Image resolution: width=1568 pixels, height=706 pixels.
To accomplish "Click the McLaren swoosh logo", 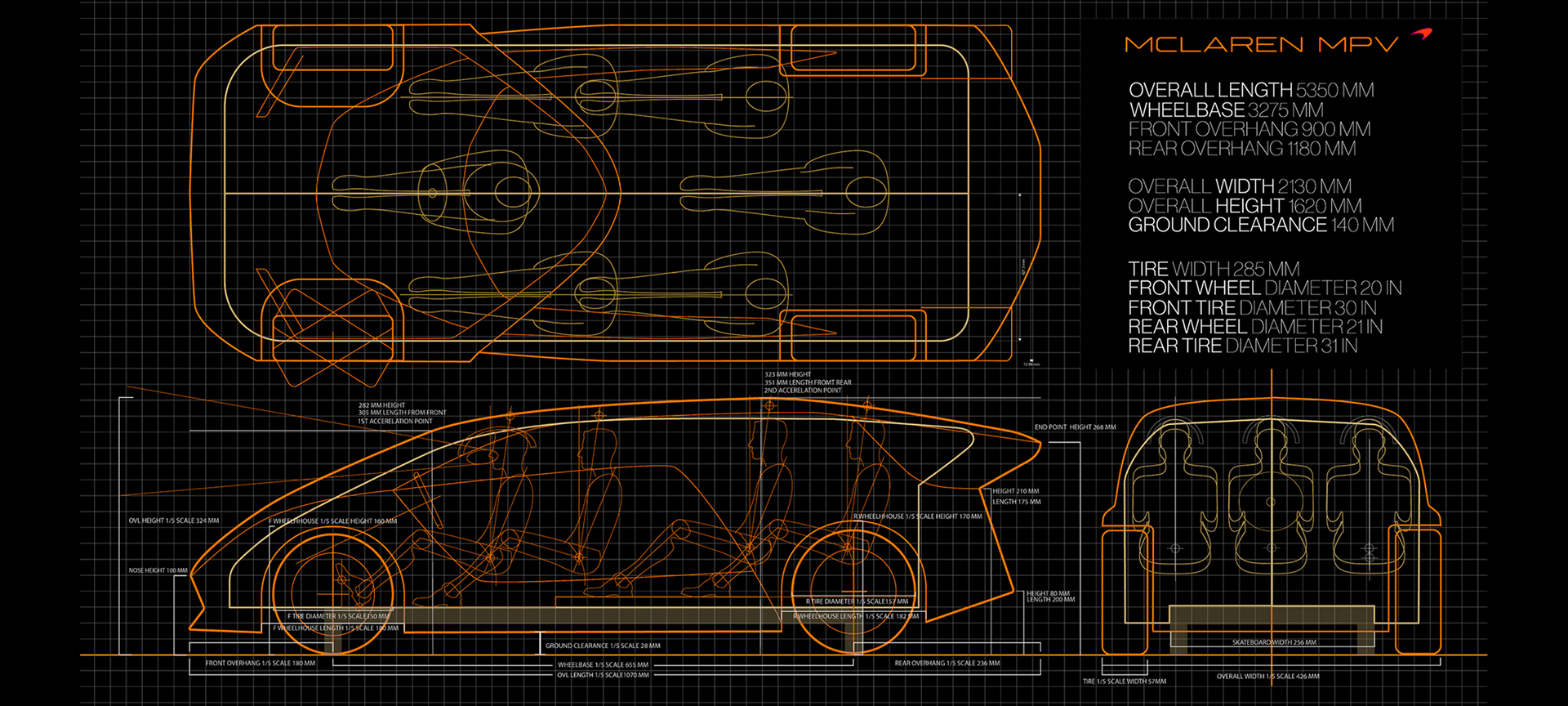I will pyautogui.click(x=1422, y=34).
